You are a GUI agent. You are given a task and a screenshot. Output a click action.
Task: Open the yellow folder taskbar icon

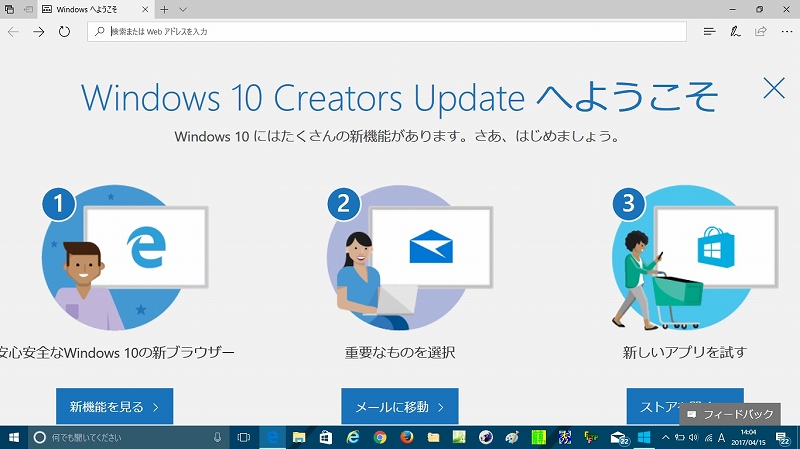(x=433, y=437)
